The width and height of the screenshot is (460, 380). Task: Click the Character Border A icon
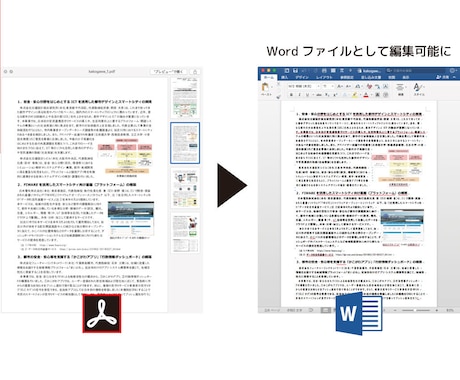[x=386, y=86]
